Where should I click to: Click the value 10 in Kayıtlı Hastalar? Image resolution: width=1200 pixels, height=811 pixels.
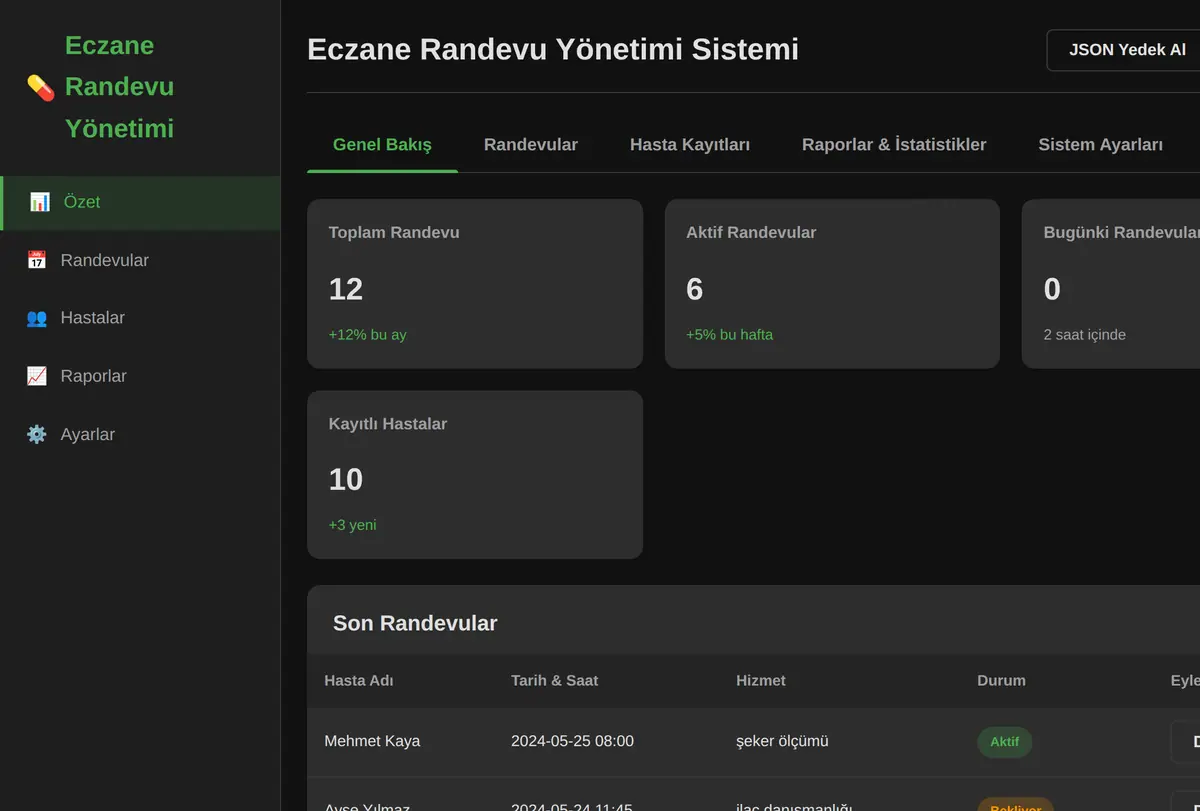click(x=346, y=480)
